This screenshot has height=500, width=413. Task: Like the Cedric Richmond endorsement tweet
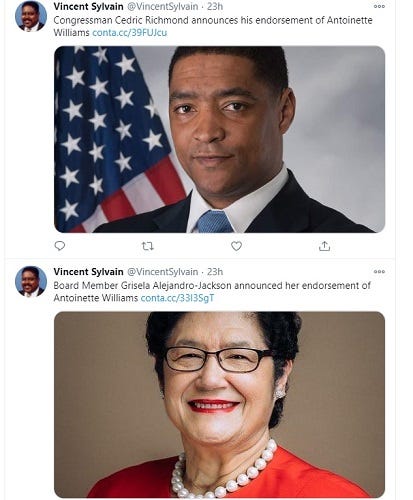coord(236,246)
